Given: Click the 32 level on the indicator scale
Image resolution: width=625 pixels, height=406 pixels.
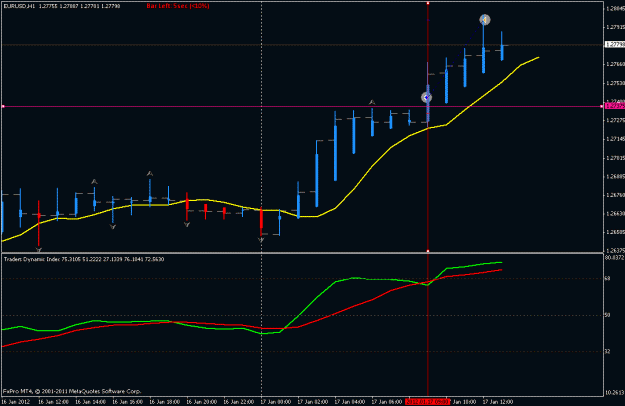Looking at the screenshot, I should coord(607,351).
